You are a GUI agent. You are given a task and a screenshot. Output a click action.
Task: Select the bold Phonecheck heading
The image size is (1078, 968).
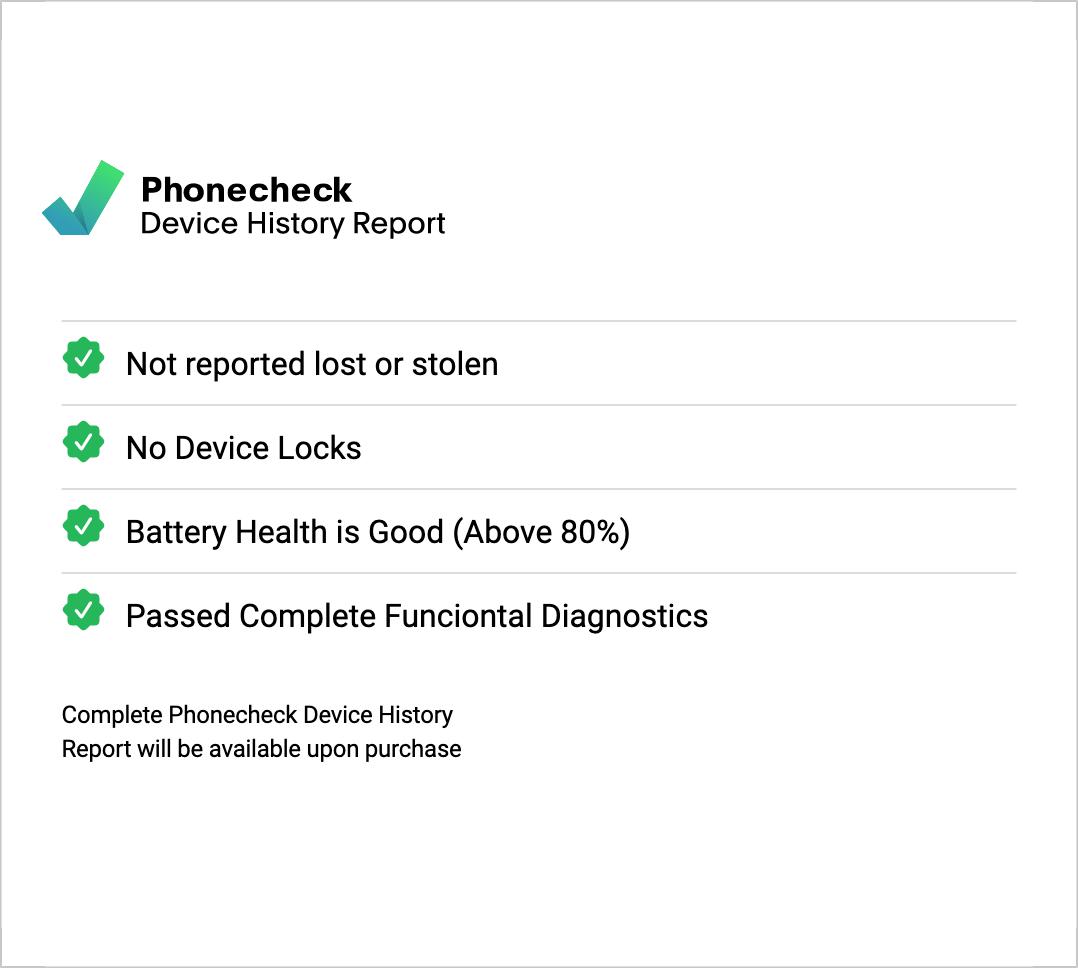pos(246,189)
